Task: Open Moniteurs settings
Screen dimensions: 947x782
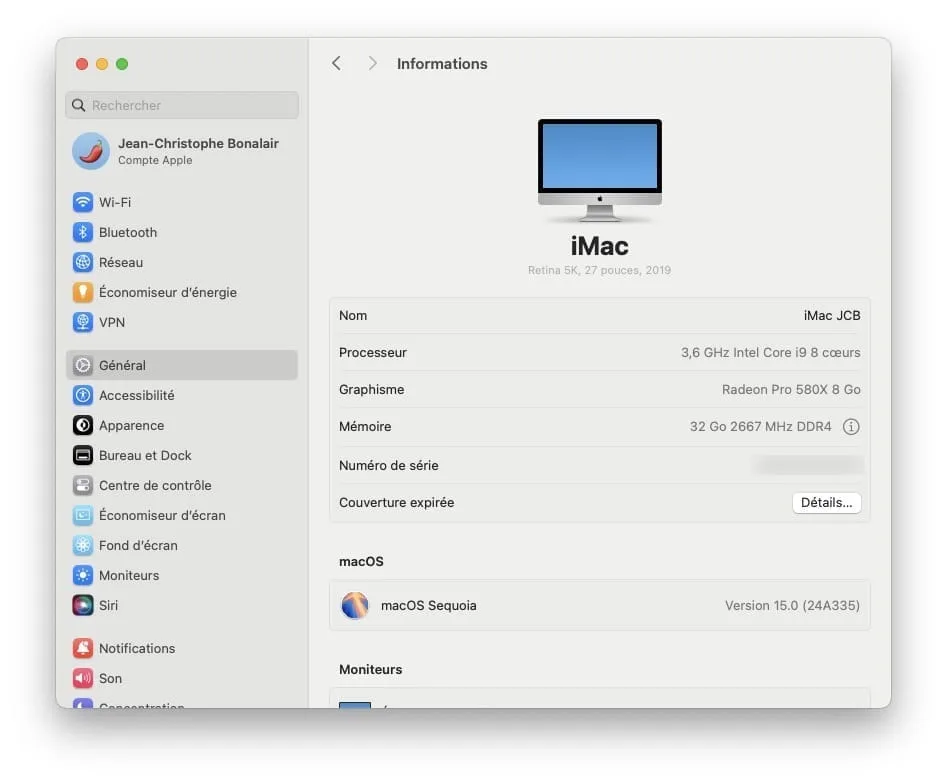Action: coord(129,575)
